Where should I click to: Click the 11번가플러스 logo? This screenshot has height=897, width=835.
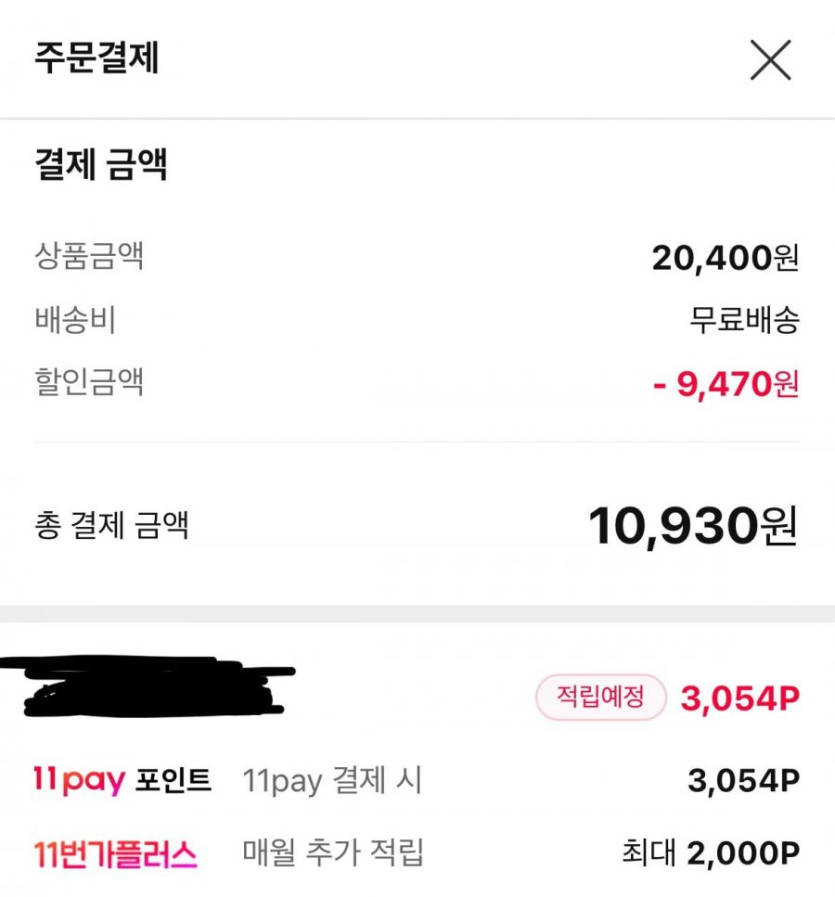[x=115, y=854]
